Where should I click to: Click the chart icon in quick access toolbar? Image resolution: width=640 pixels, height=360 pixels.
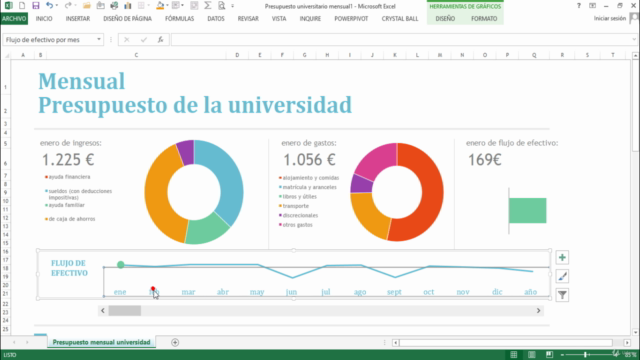tap(128, 6)
